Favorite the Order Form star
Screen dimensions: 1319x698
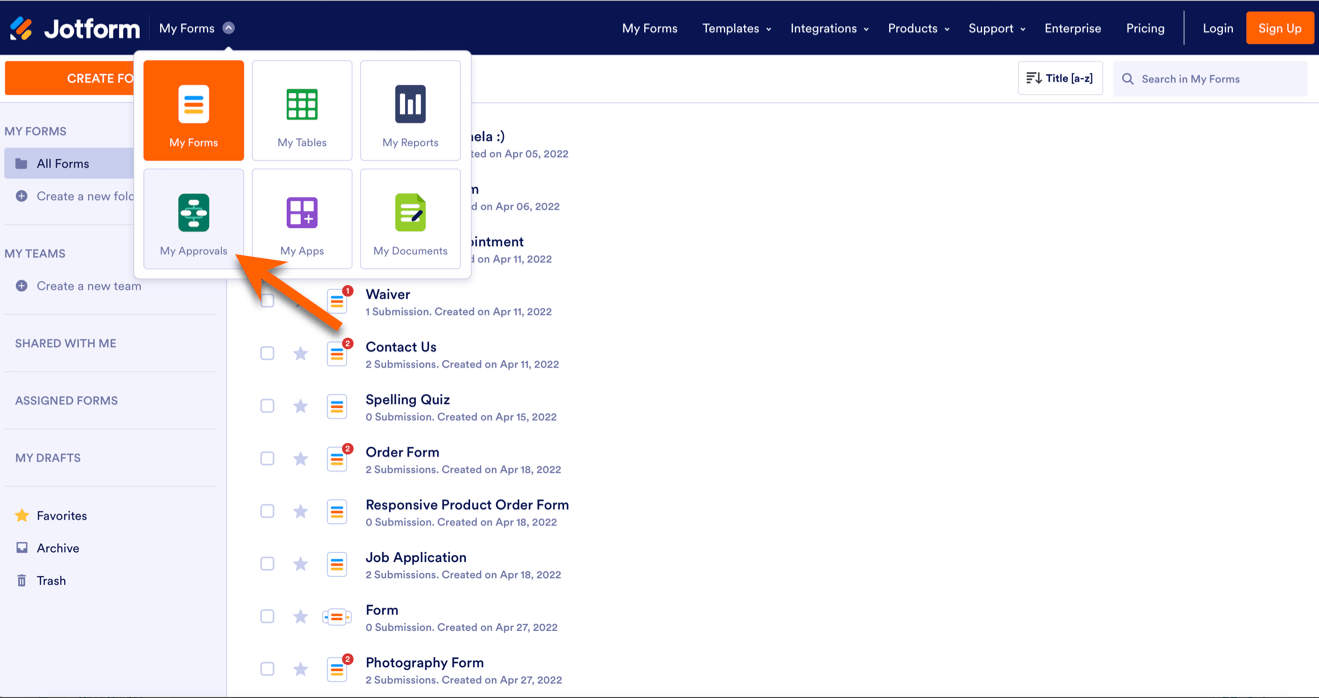coord(300,458)
